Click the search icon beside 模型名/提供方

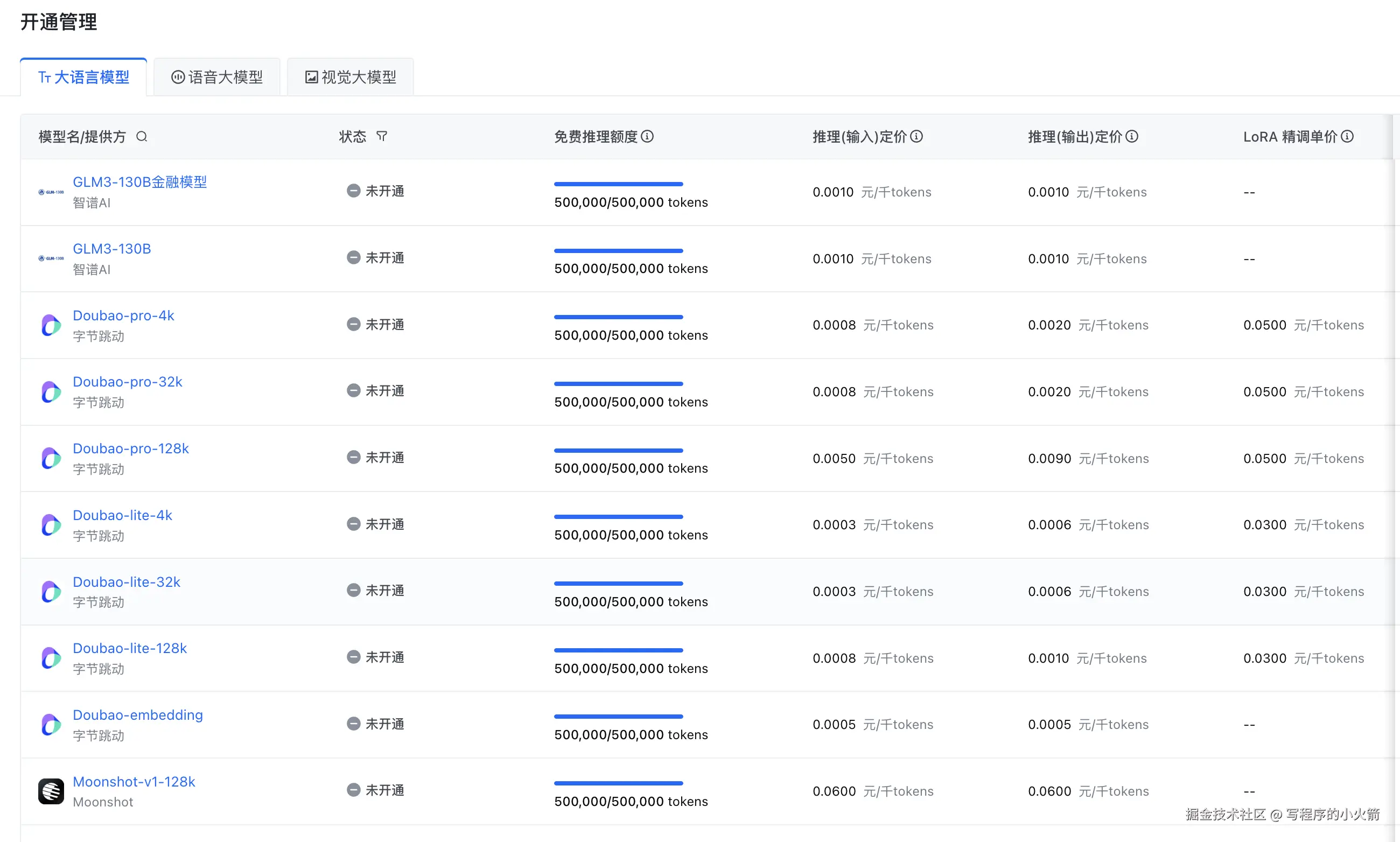[142, 137]
